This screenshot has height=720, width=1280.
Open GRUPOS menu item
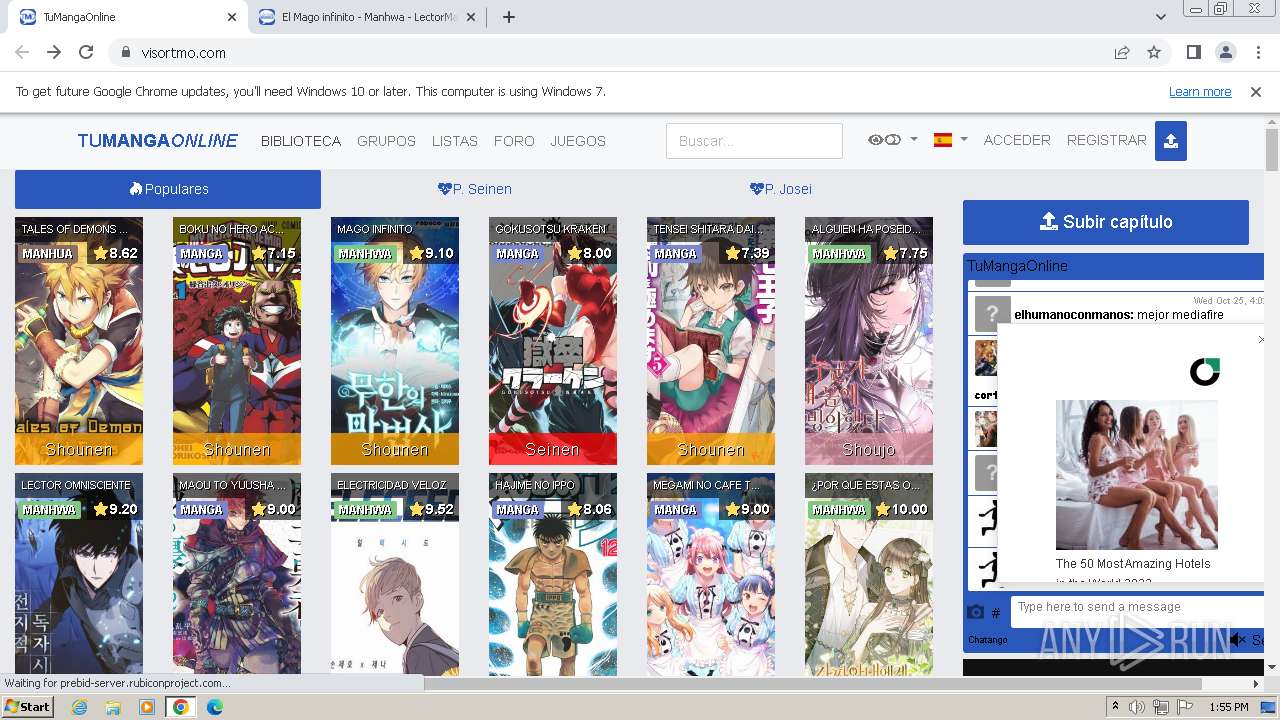(x=386, y=141)
